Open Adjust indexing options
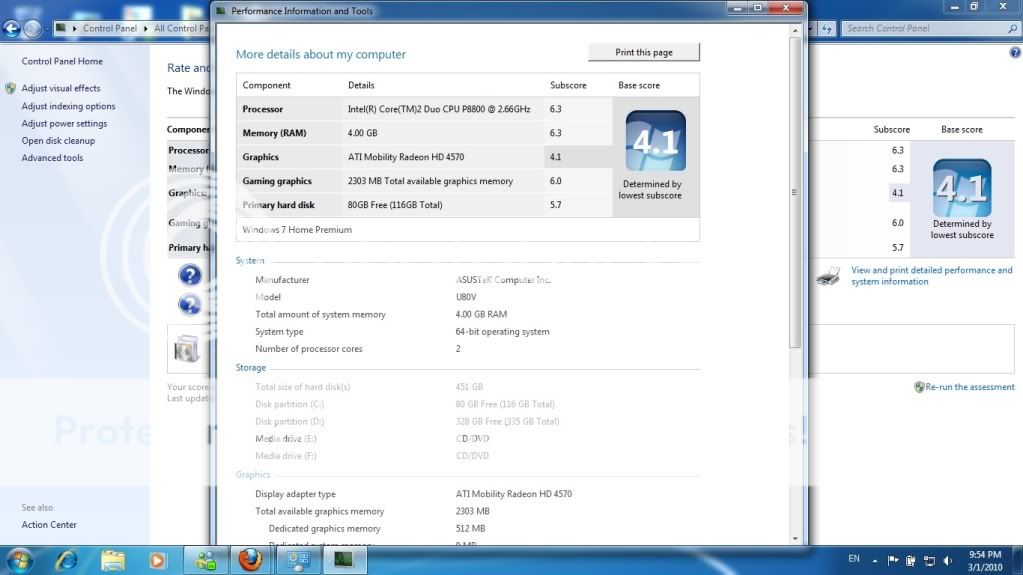Image resolution: width=1023 pixels, height=575 pixels. pyautogui.click(x=68, y=106)
